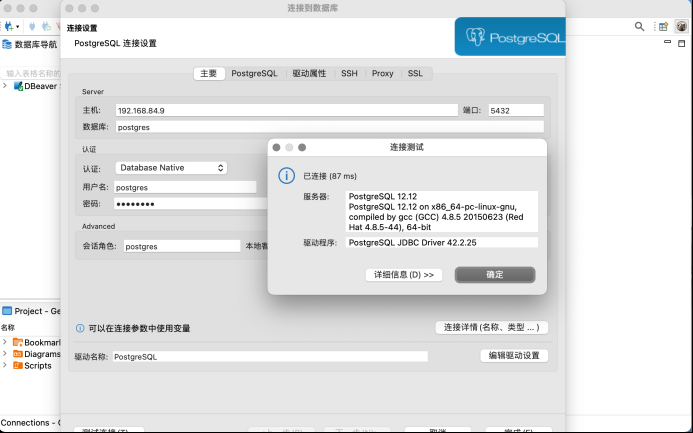693x433 pixels.
Task: Click the info icon in connection test dialog
Action: click(x=286, y=176)
